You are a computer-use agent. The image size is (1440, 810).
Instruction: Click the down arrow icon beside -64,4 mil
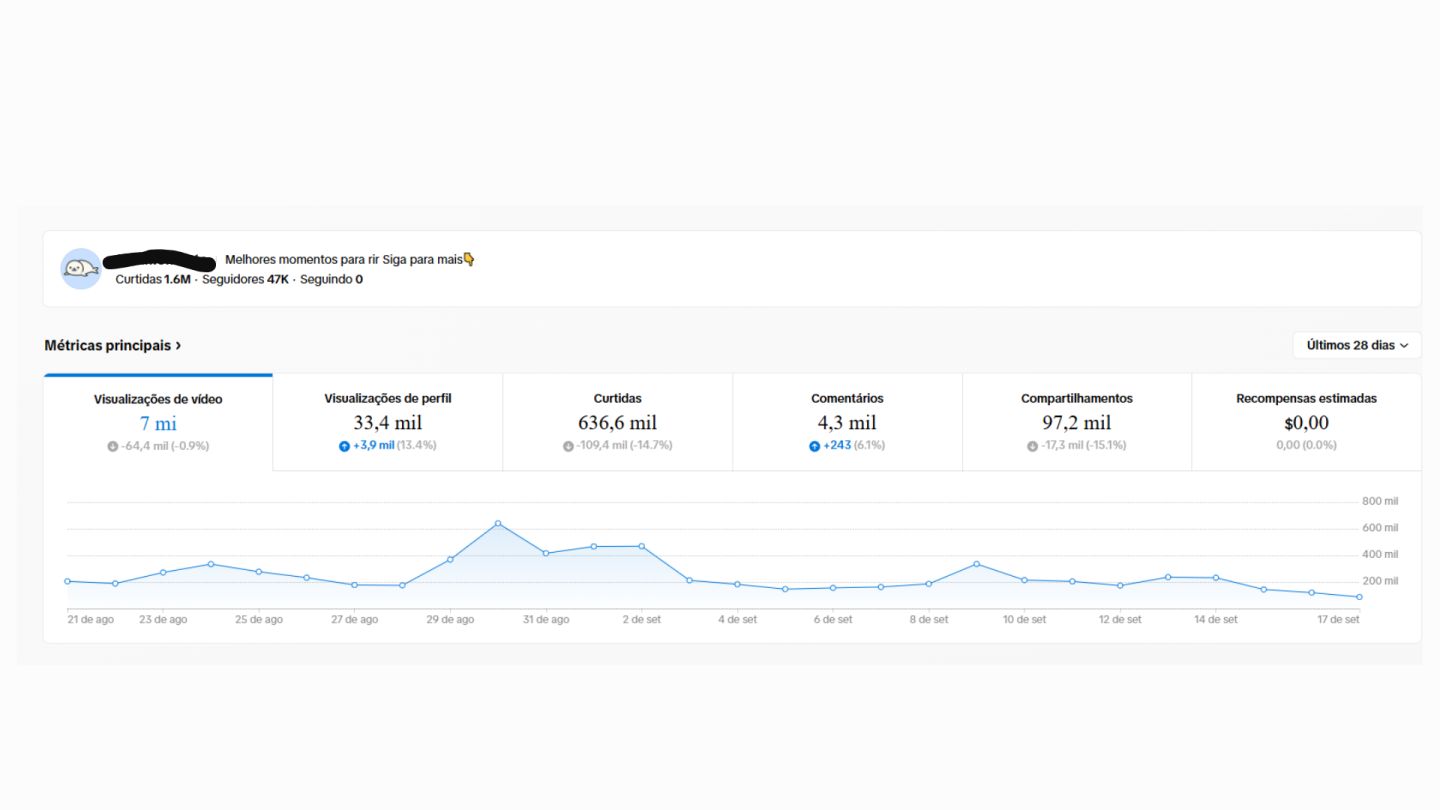point(113,446)
